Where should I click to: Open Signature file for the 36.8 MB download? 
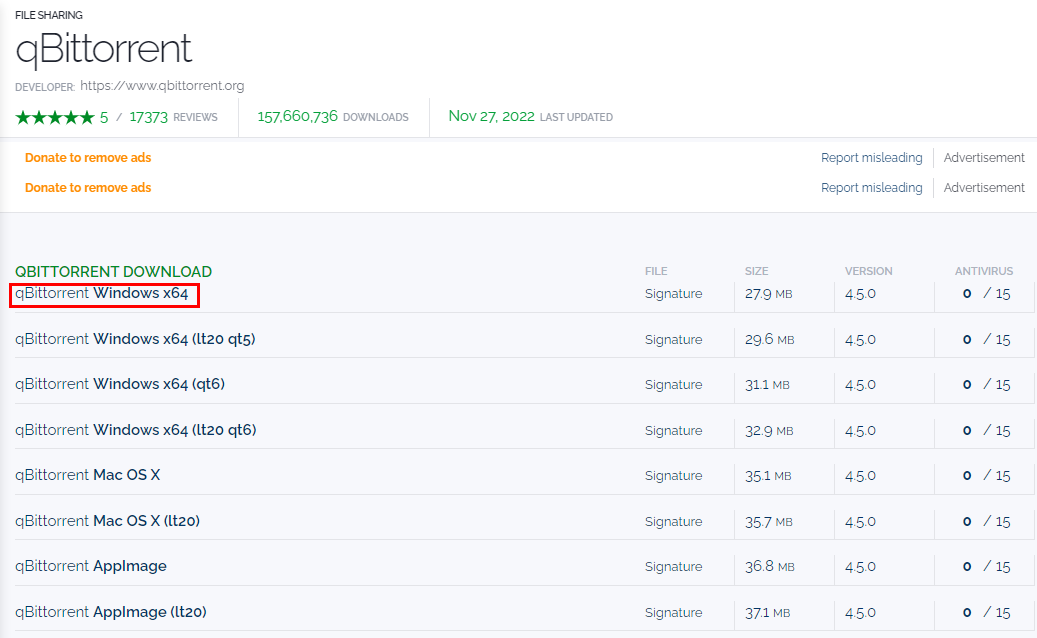tap(673, 567)
